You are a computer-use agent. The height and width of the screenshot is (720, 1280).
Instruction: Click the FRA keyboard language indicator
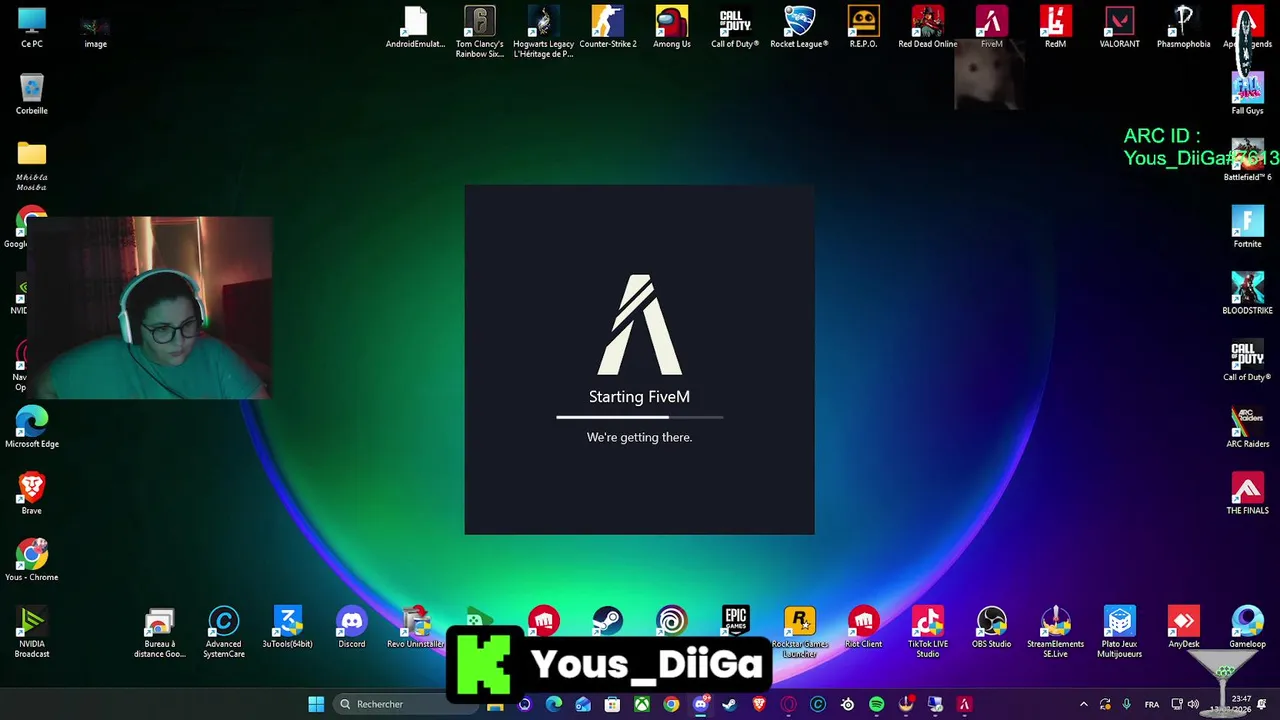1152,704
